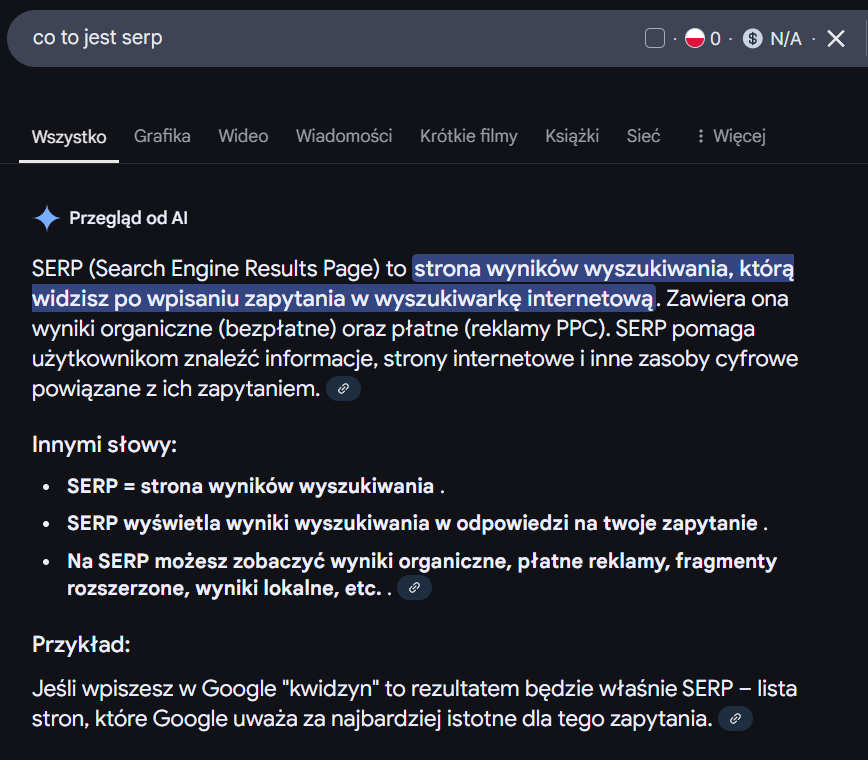The image size is (868, 760).
Task: Click the N/A value in the search bar
Action: [x=786, y=39]
